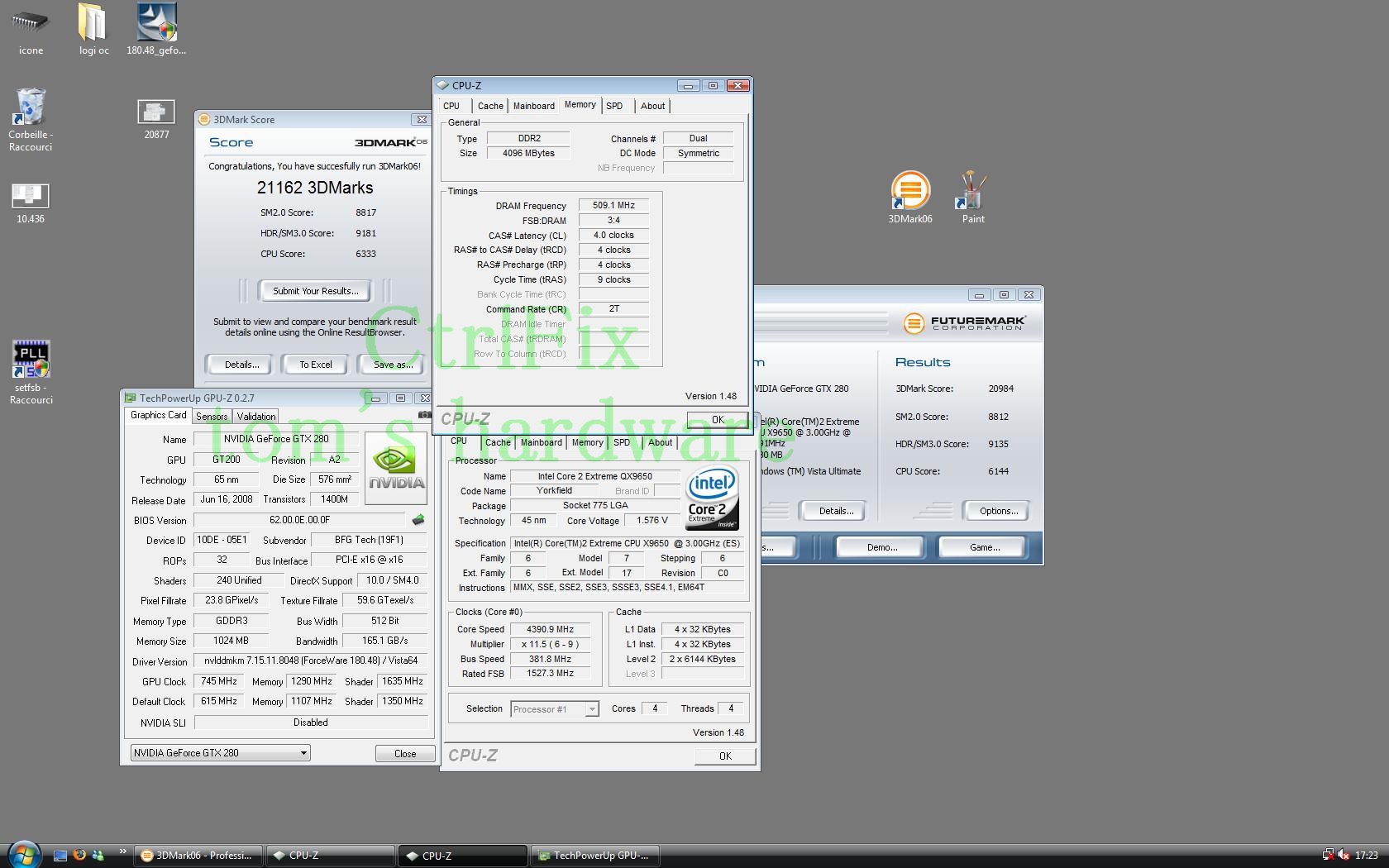Click the Core Voltage 1.576 V value
Screen dimensions: 1389x868
652,520
